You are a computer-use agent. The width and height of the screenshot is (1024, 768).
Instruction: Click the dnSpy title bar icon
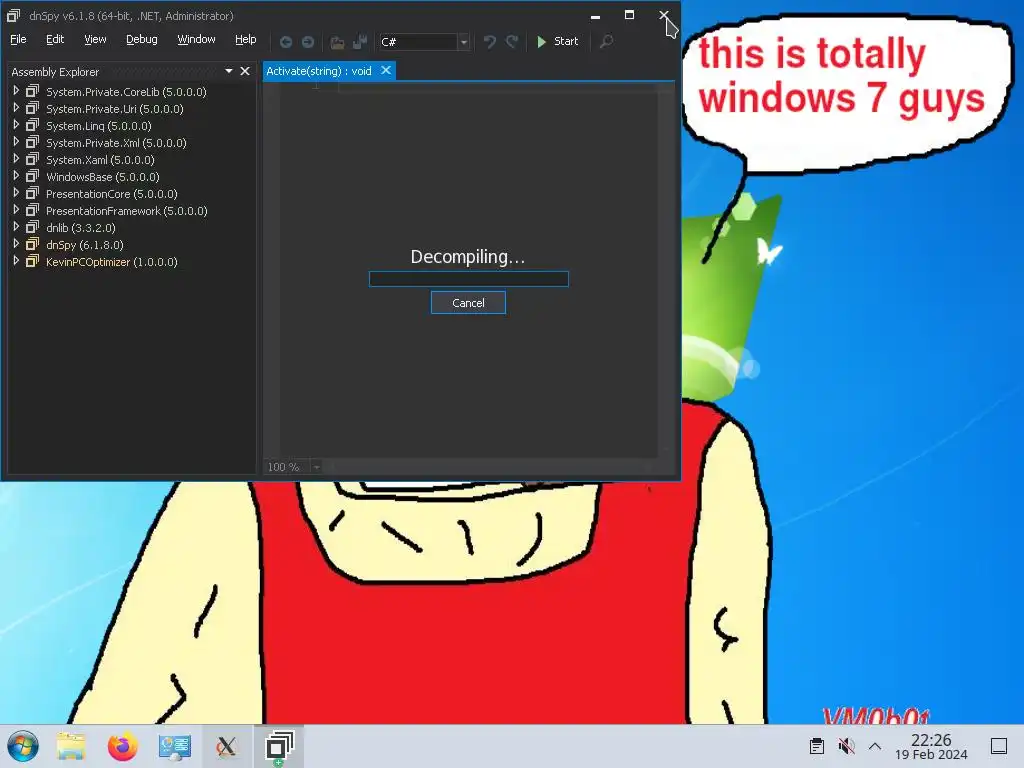pos(13,16)
